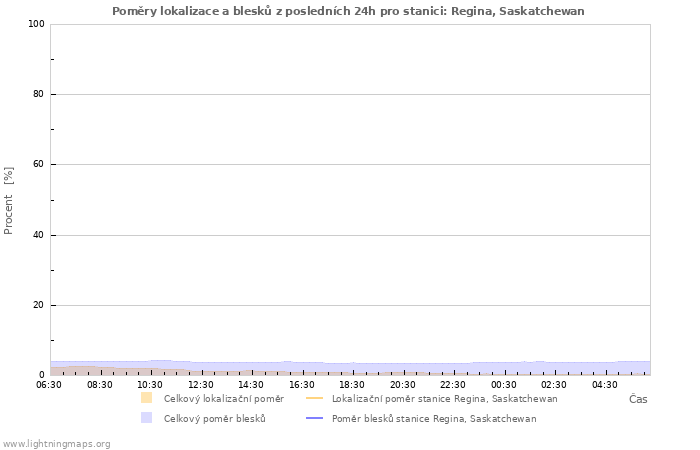Select Lokalizační poměr stanice Regina legend text
The height and width of the screenshot is (450, 700).
(x=444, y=398)
